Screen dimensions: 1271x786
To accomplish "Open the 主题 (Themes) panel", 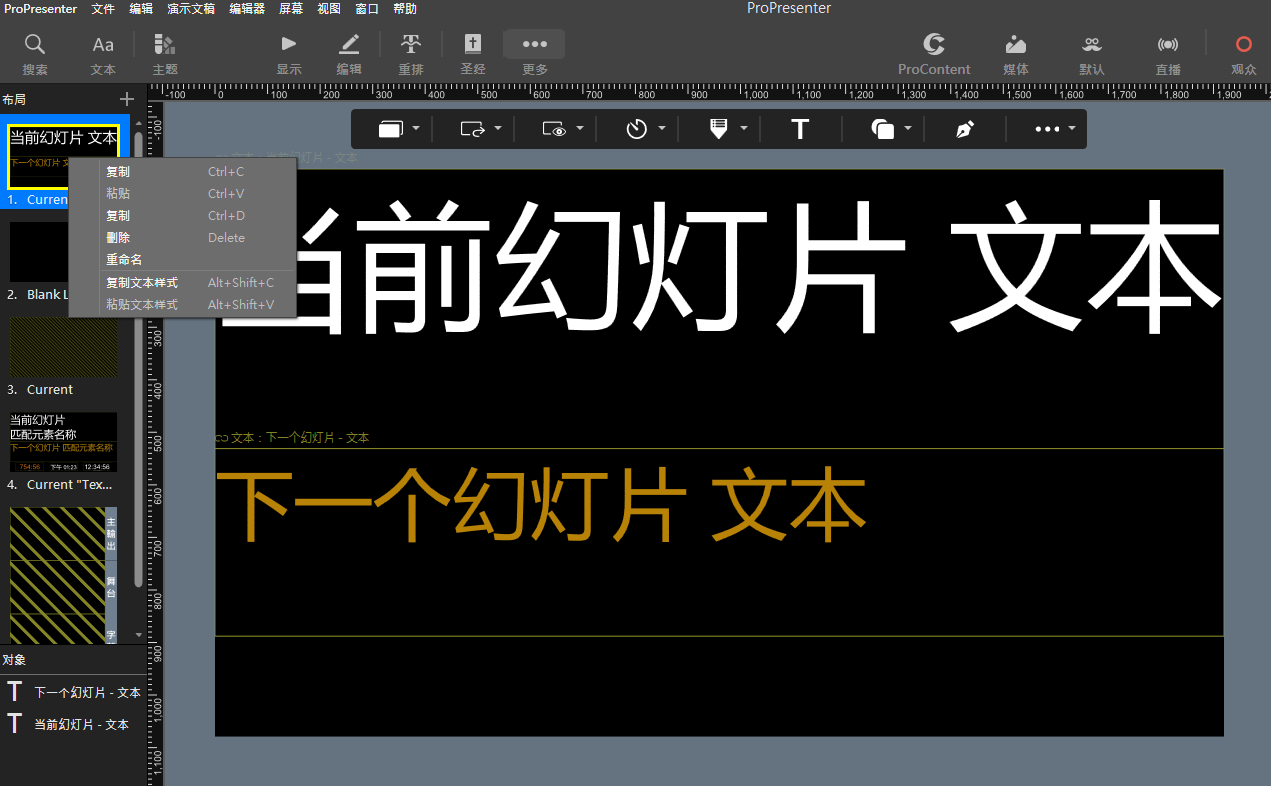I will (x=164, y=53).
